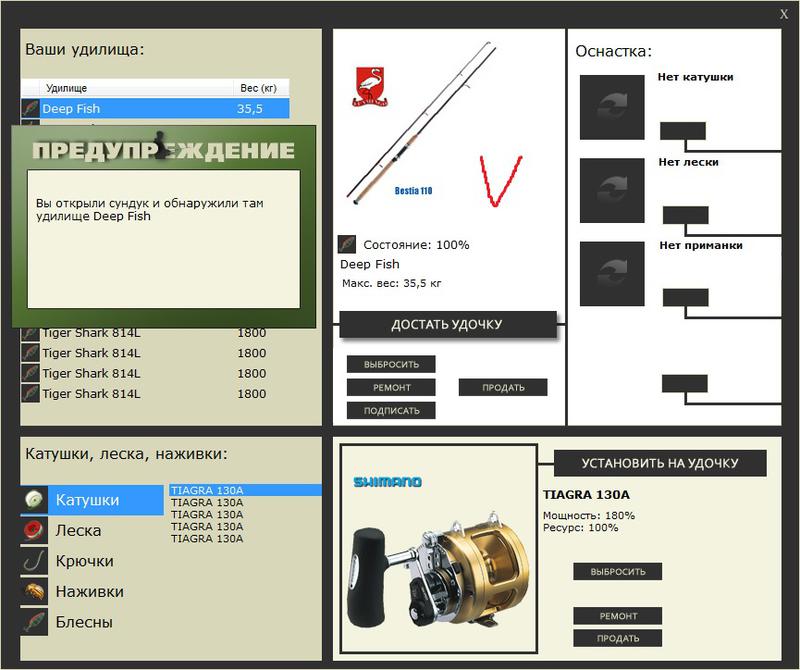Screen dimensions: 800x670
Task: Click the empty line slot beside Нет лески
Action: click(612, 190)
